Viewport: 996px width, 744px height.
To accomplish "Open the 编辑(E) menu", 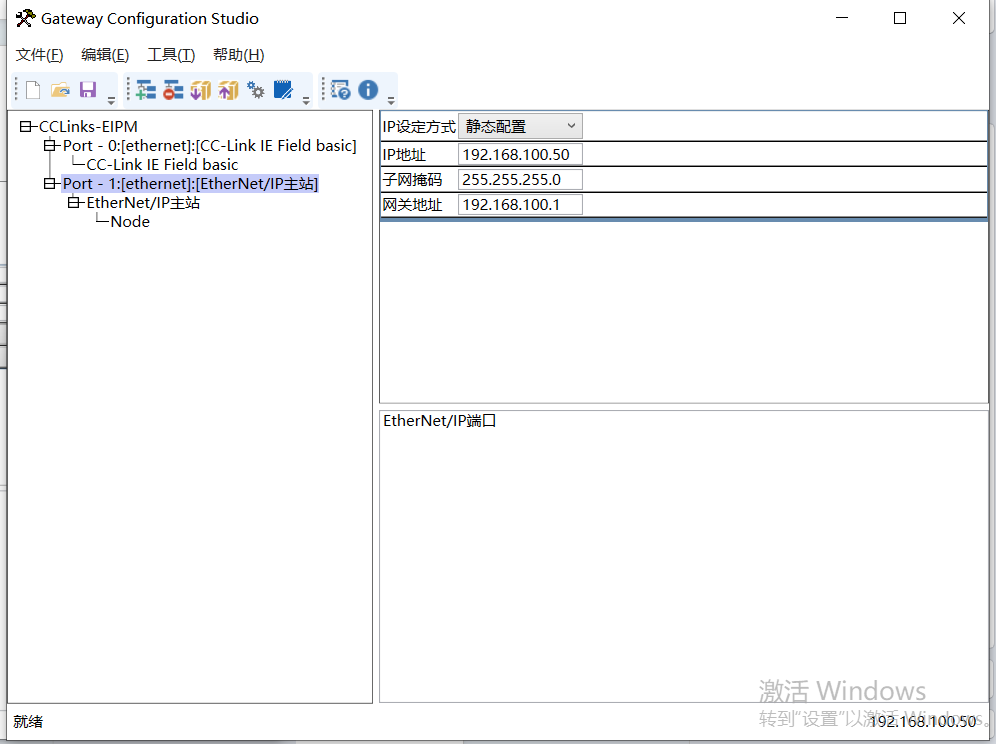I will click(x=105, y=55).
